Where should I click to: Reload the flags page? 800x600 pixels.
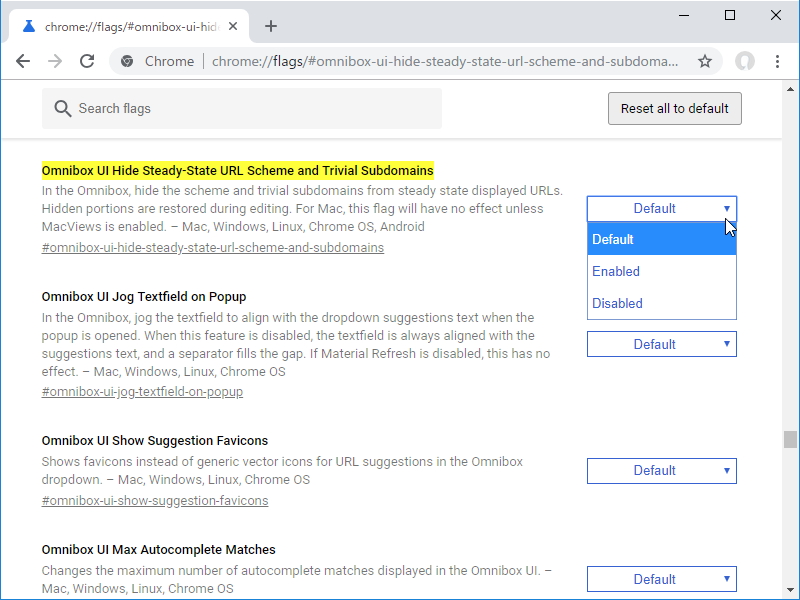click(87, 61)
